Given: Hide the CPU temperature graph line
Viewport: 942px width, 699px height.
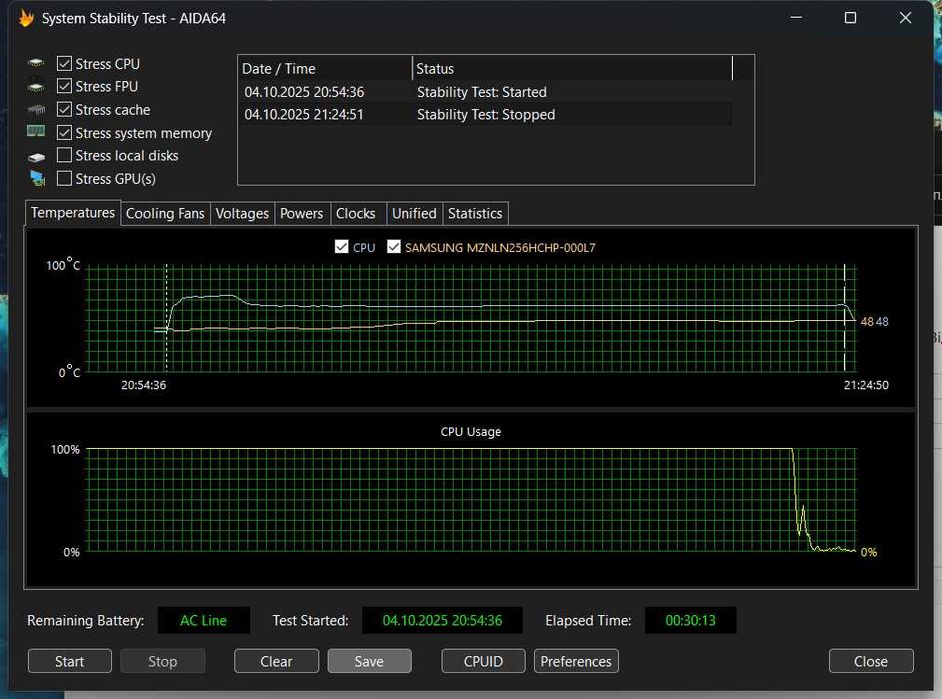Looking at the screenshot, I should (341, 247).
